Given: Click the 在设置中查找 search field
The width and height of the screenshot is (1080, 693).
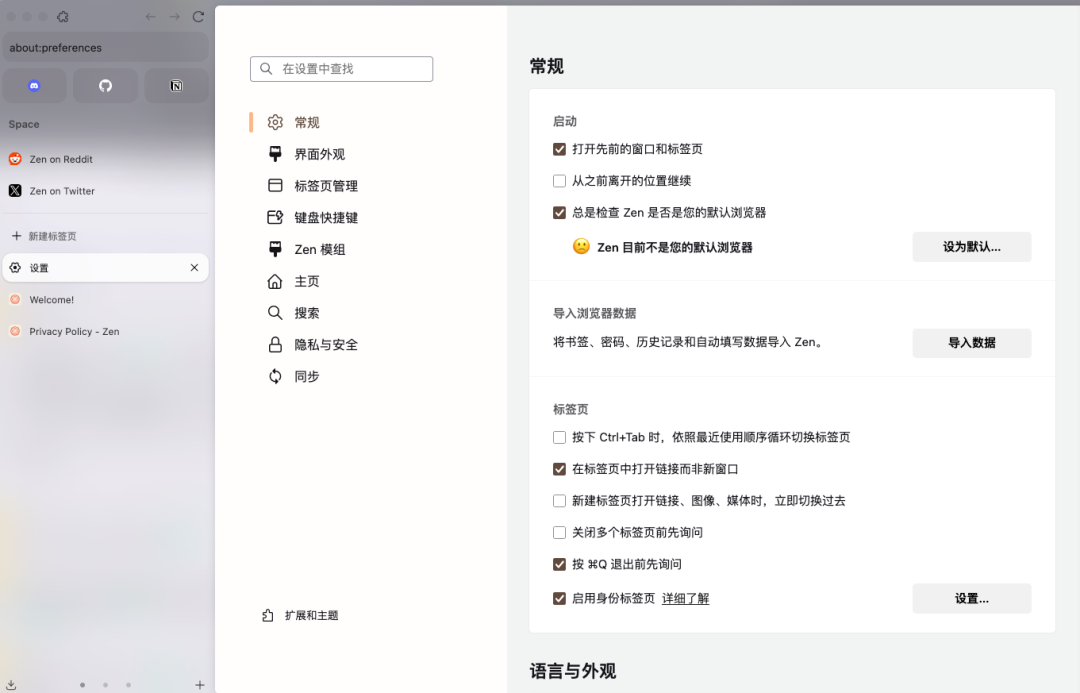Looking at the screenshot, I should click(x=342, y=69).
